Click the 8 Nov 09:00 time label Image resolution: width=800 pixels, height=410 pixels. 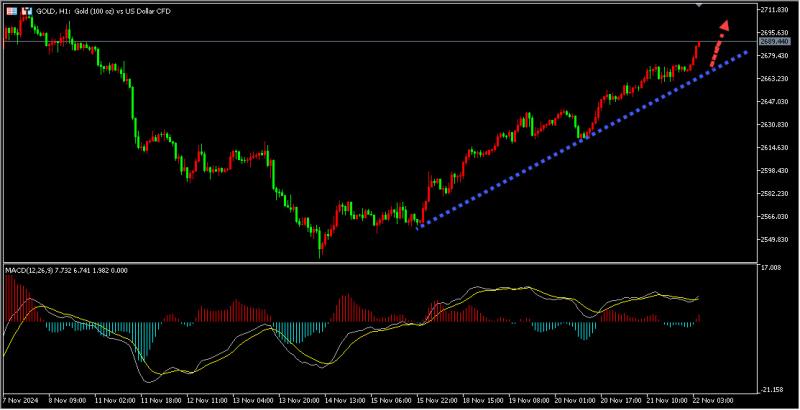point(66,399)
